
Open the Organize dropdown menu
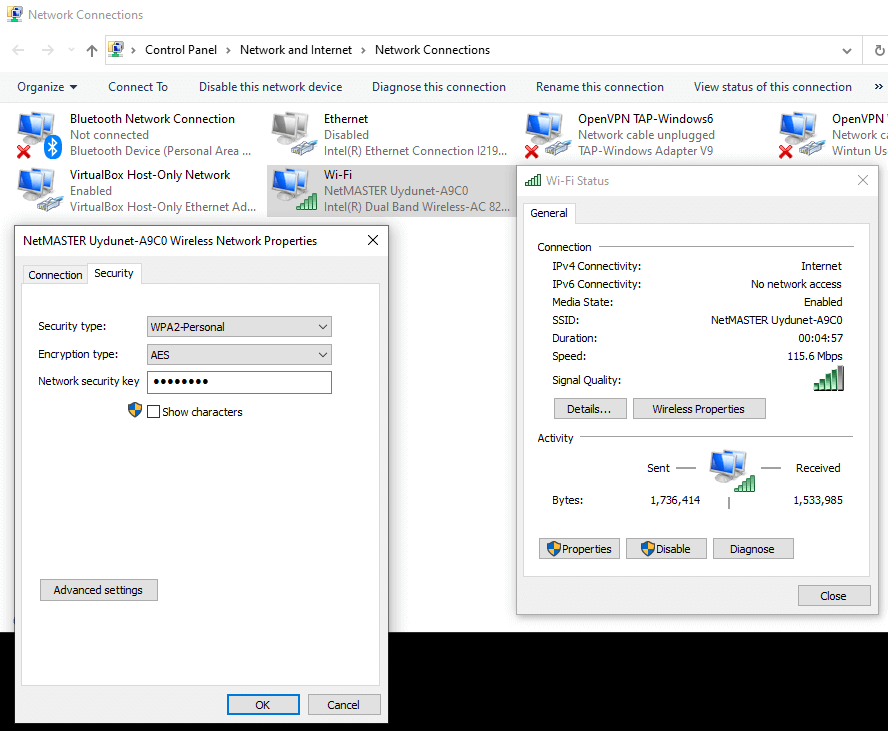click(x=46, y=87)
